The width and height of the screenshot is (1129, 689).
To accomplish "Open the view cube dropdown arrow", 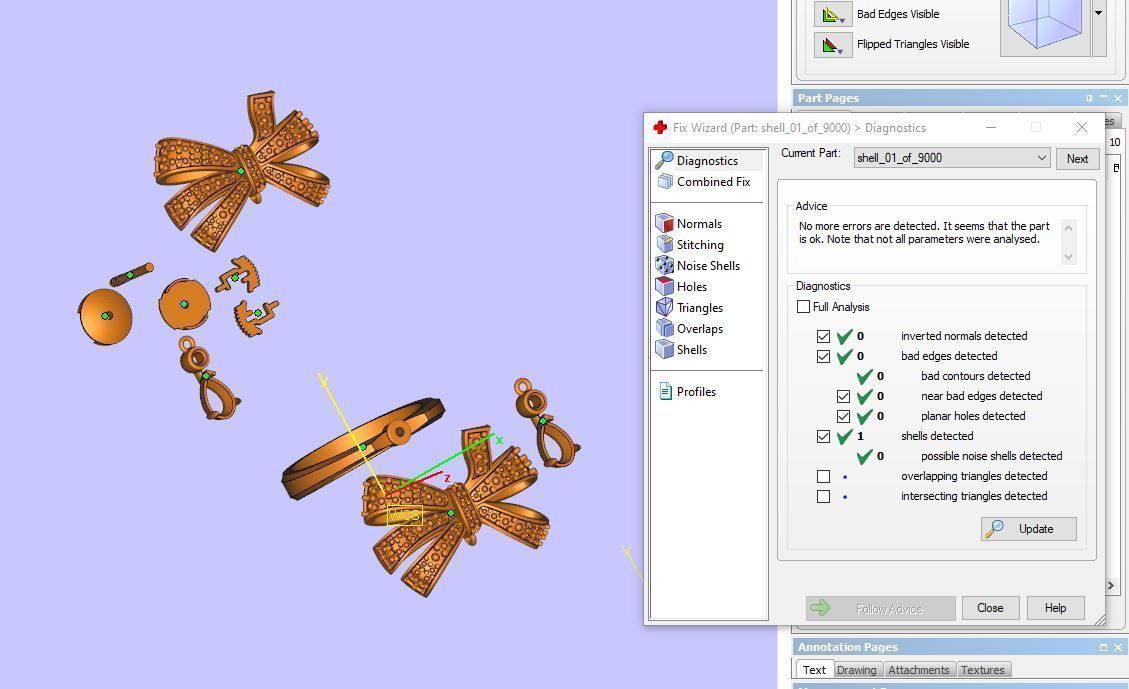I will 1098,13.
